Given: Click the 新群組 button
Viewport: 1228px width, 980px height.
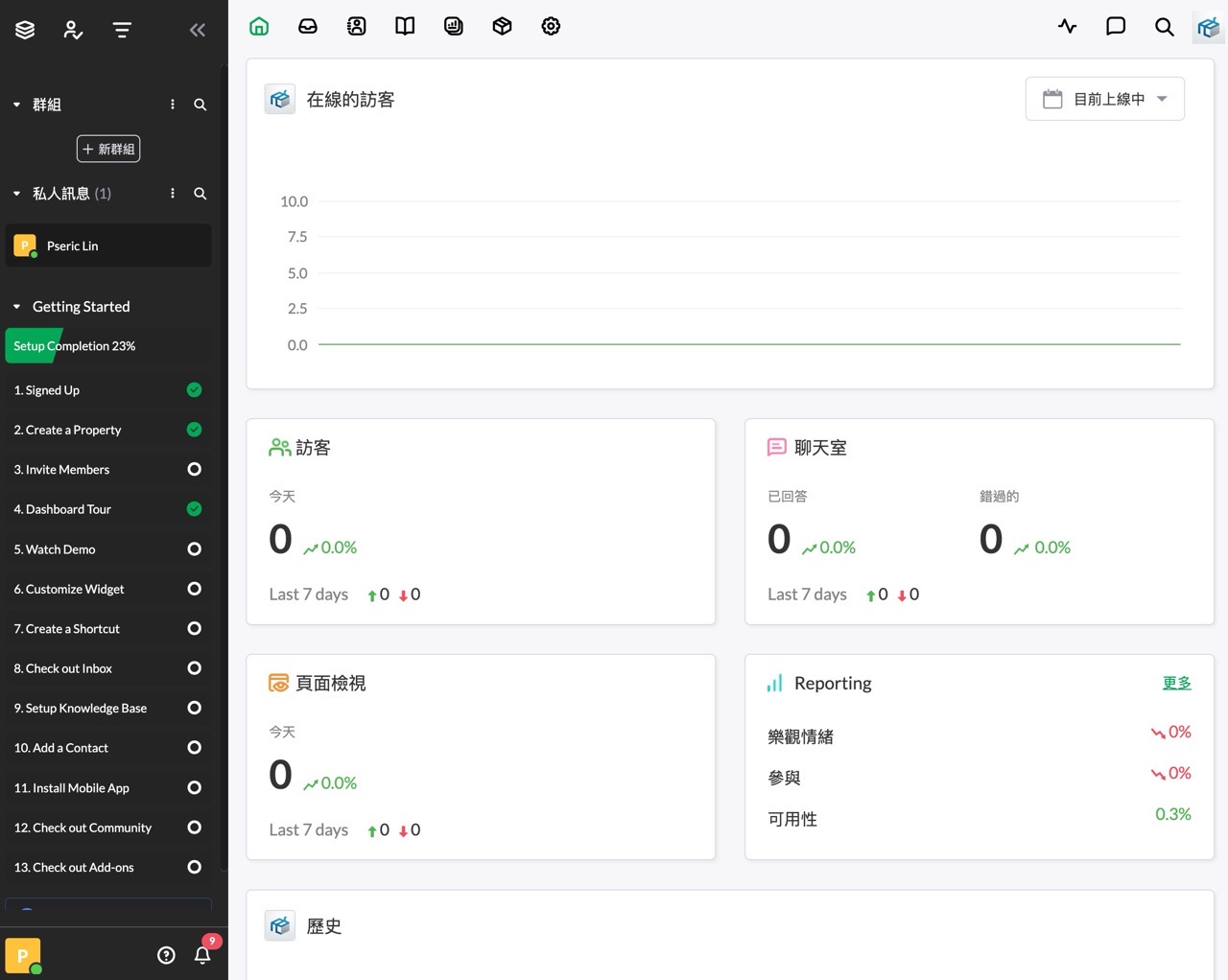Looking at the screenshot, I should click(108, 149).
